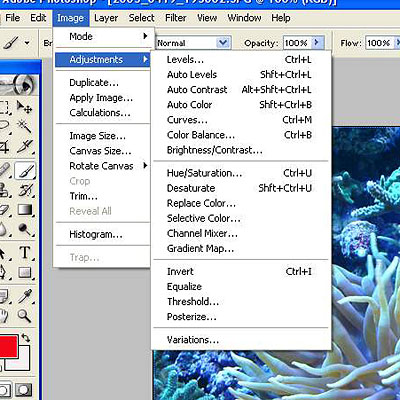Choose Gradient Map...

[241, 248]
